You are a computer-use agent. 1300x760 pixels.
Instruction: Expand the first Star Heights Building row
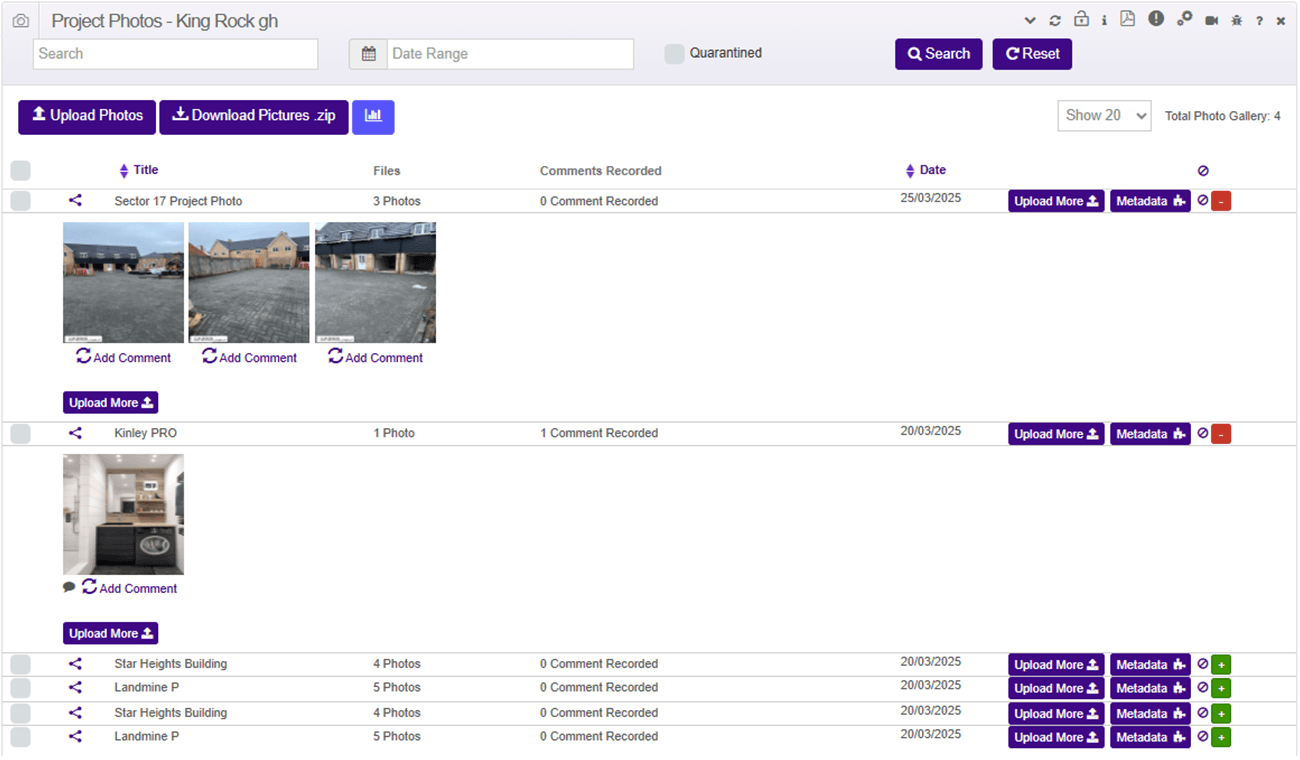1221,665
